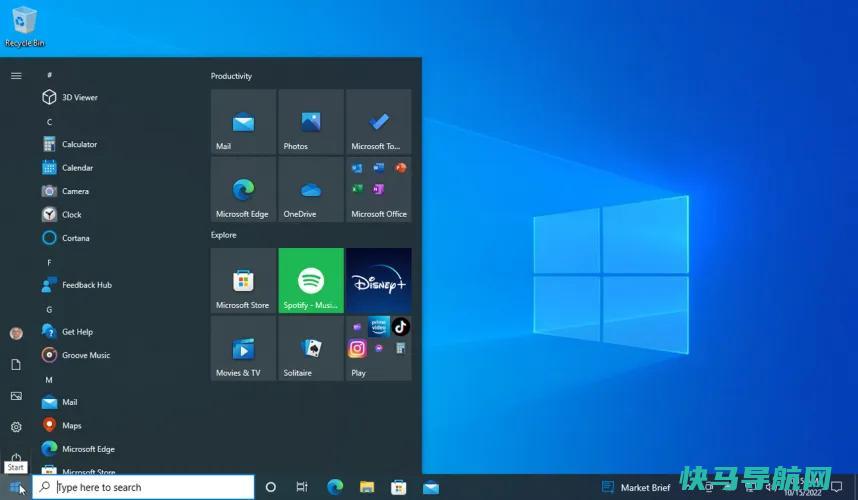Focus the Type here to search box
Viewport: 858px width, 500px height.
(x=143, y=487)
